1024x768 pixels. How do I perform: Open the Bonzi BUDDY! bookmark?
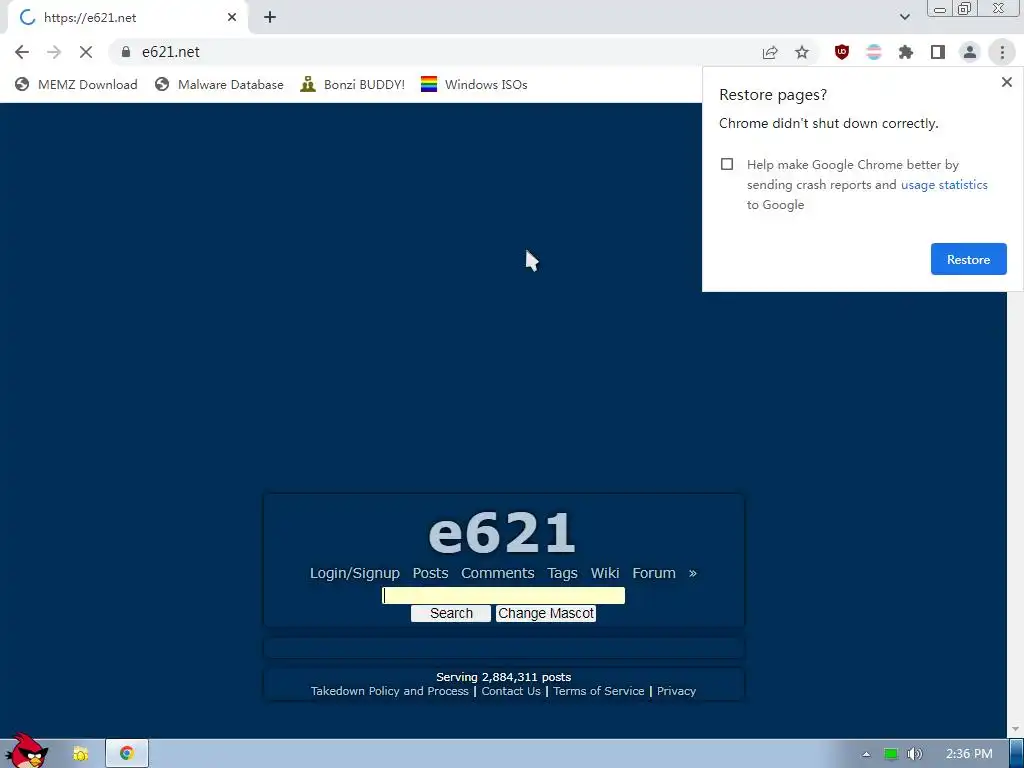click(x=353, y=84)
